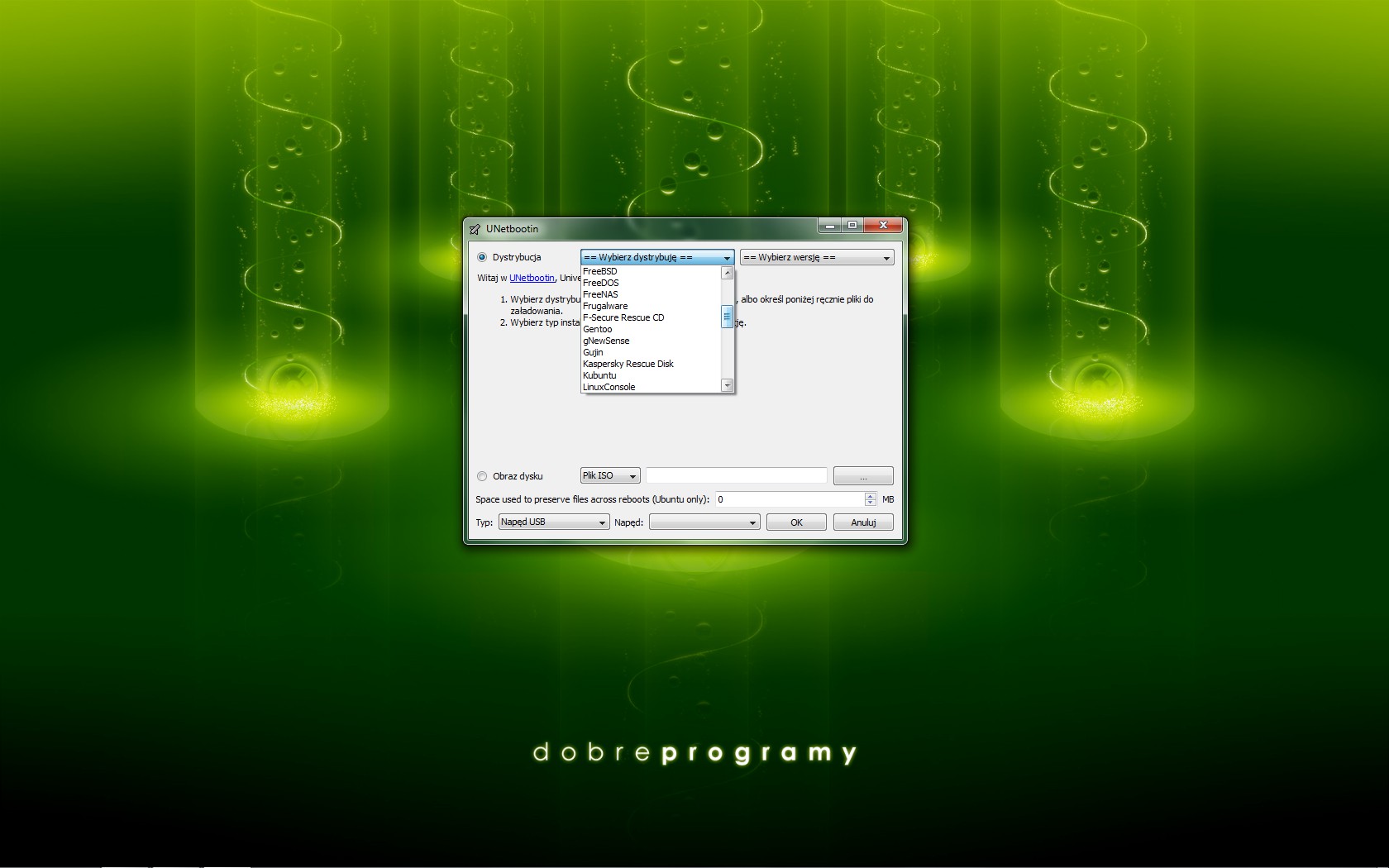Increase the persistent space value with up arrow
The image size is (1389, 868).
tap(870, 496)
